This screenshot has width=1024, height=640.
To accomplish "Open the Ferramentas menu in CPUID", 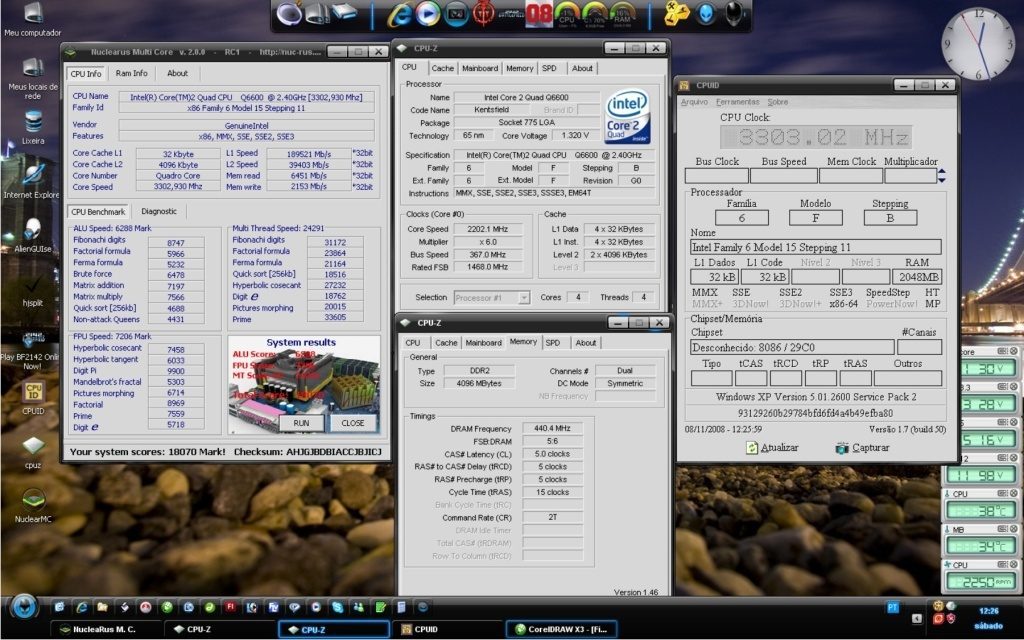I will (x=737, y=102).
